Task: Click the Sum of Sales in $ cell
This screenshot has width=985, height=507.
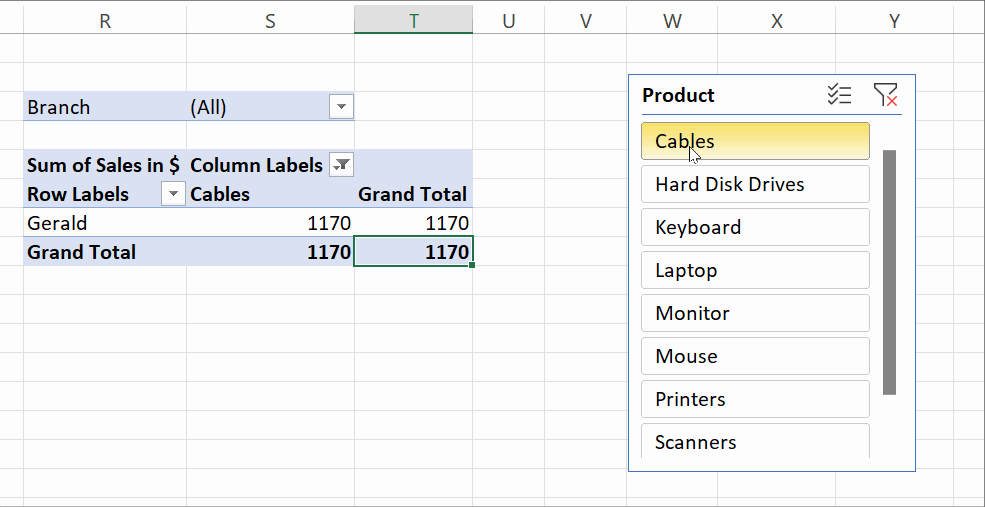Action: coord(104,165)
